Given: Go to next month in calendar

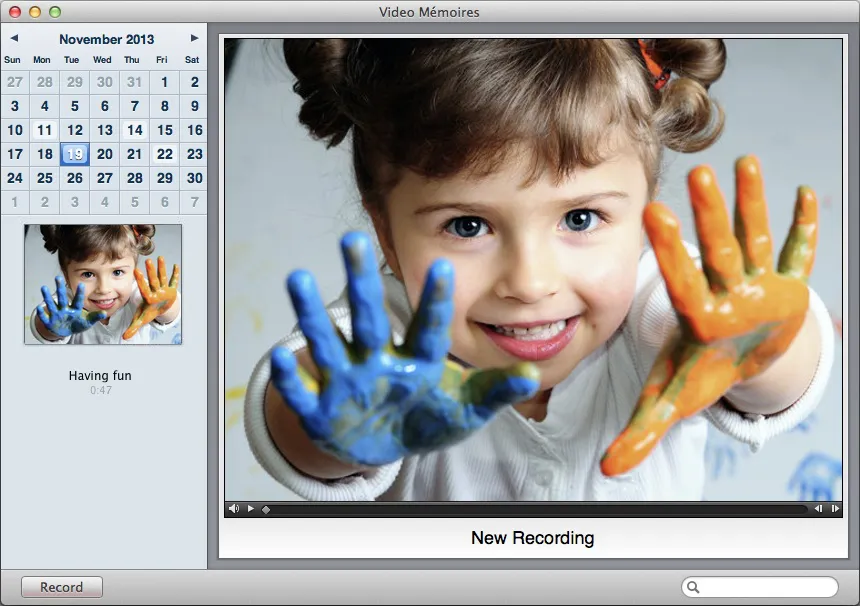Looking at the screenshot, I should (x=194, y=38).
